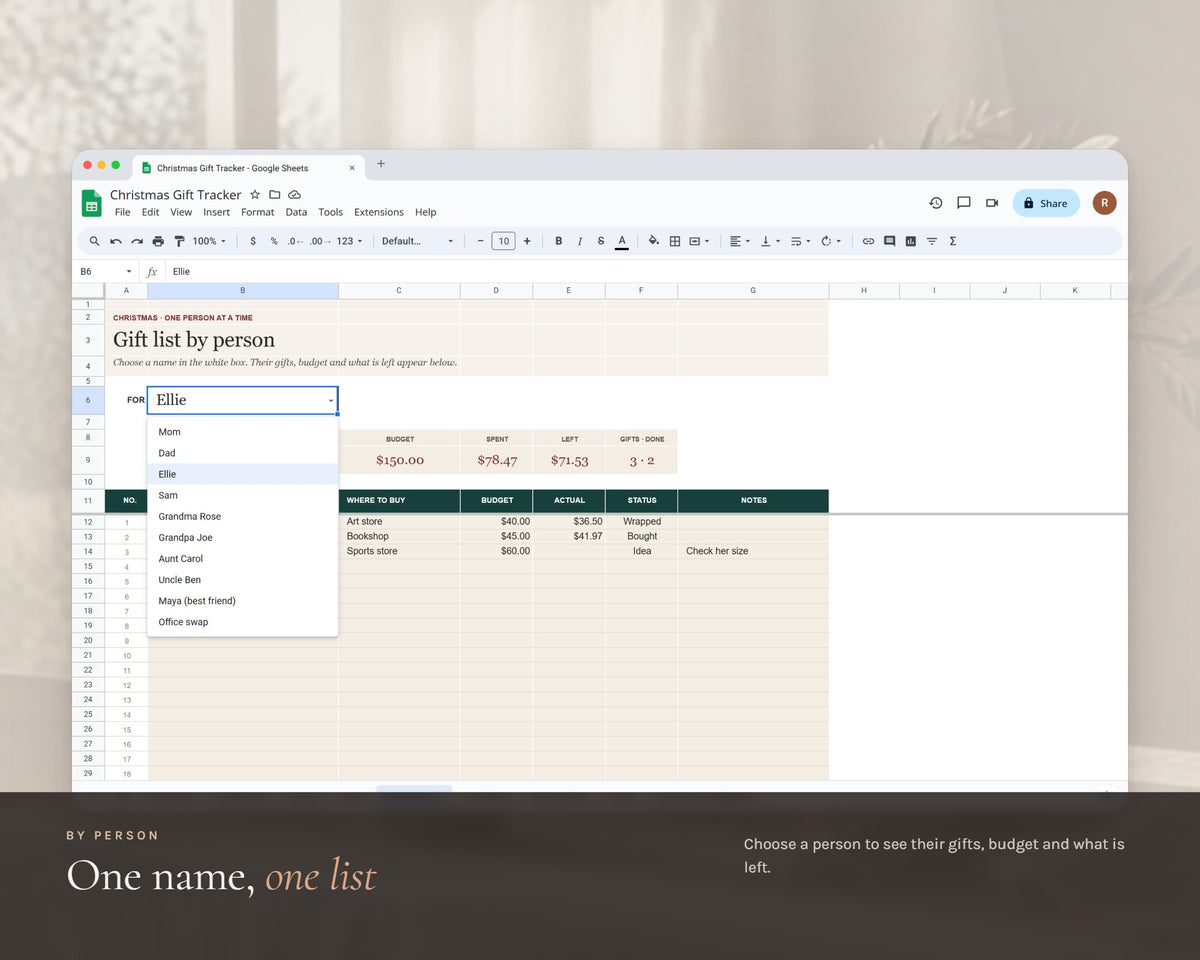Click the search menus magnifier icon
The image size is (1200, 960).
coord(95,241)
